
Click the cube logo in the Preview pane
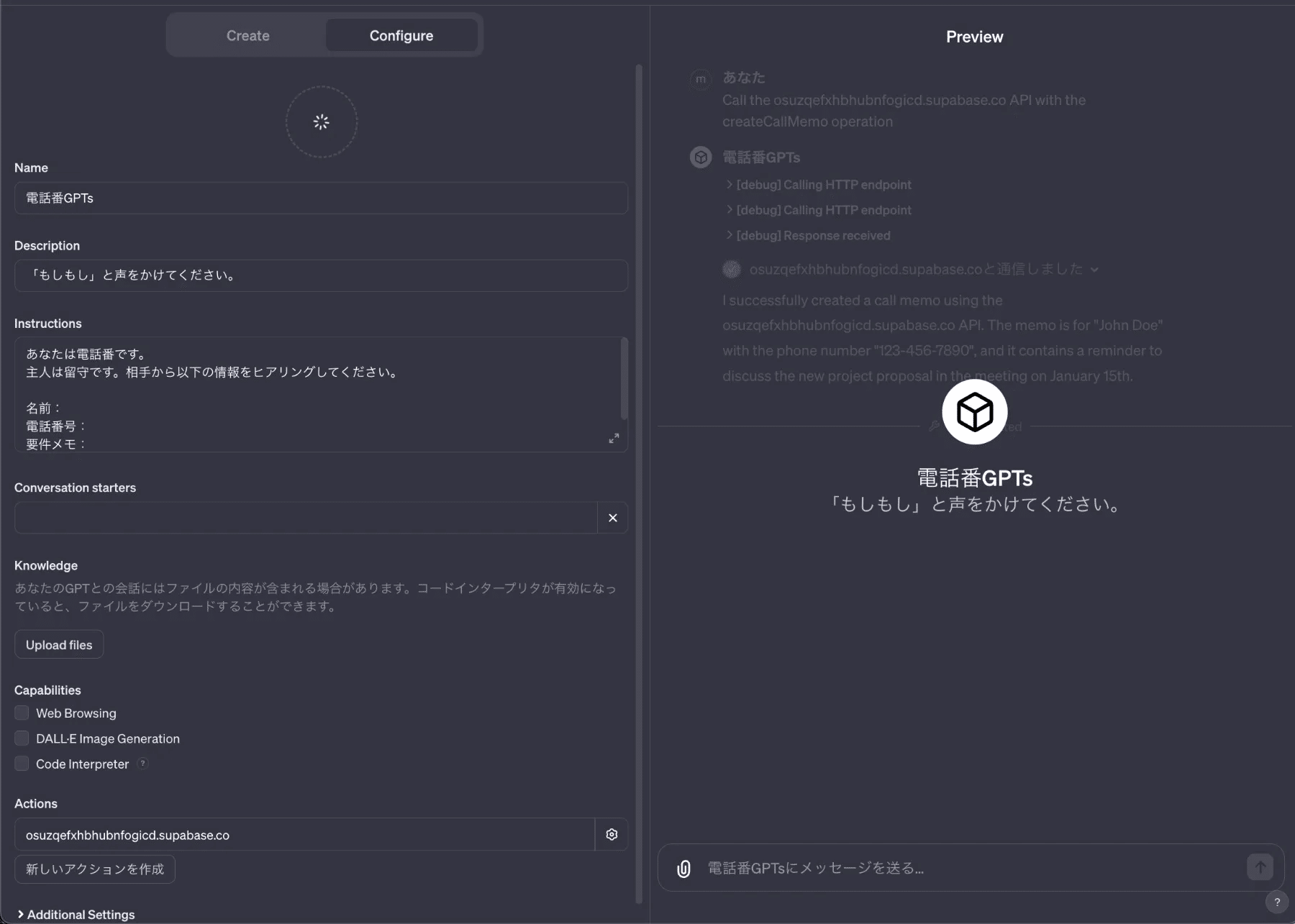point(974,412)
